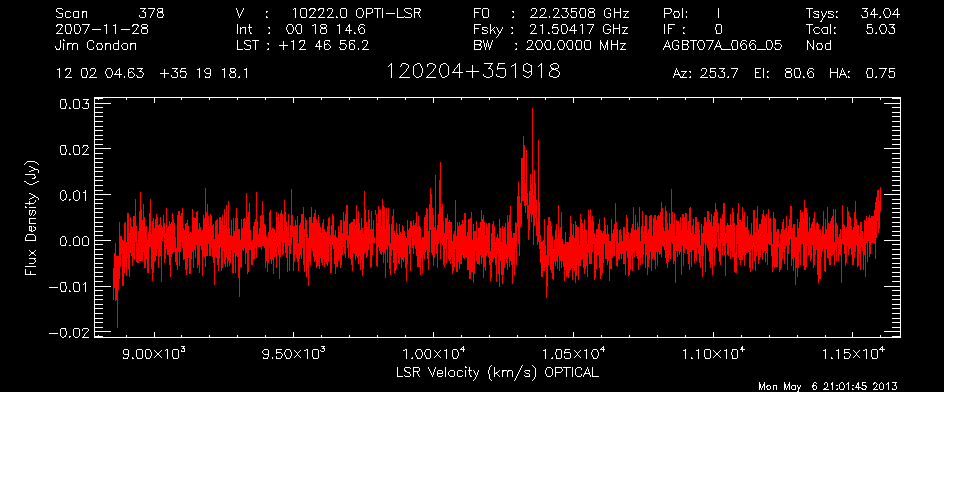Select sky frequency 21.50417 GHz
Screen dimensions: 962x490
580,29
